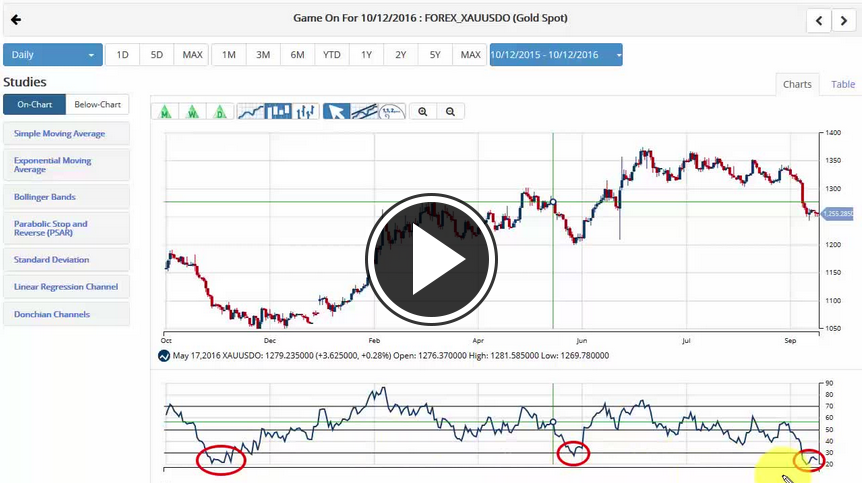Select the 1D range button
The width and height of the screenshot is (862, 483).
[123, 55]
